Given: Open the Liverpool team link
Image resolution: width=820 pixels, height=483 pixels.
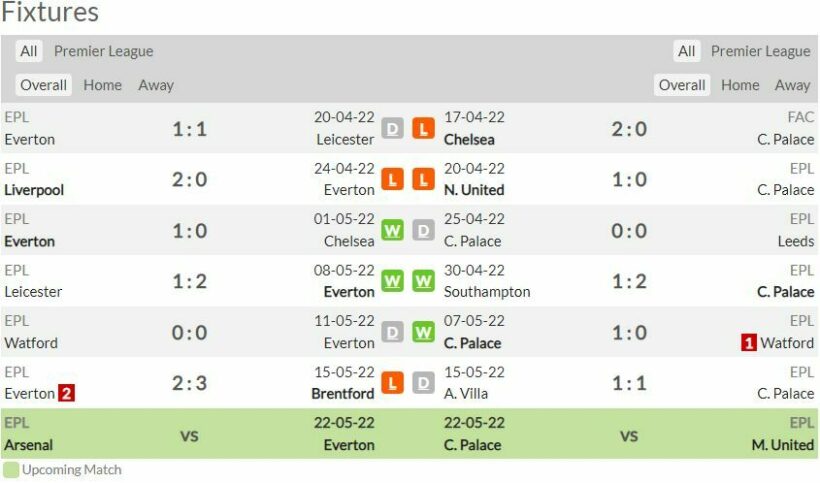Looking at the screenshot, I should (34, 190).
